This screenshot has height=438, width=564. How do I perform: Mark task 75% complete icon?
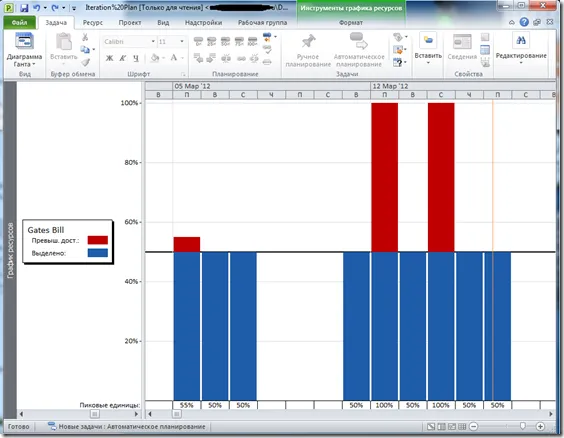239,41
